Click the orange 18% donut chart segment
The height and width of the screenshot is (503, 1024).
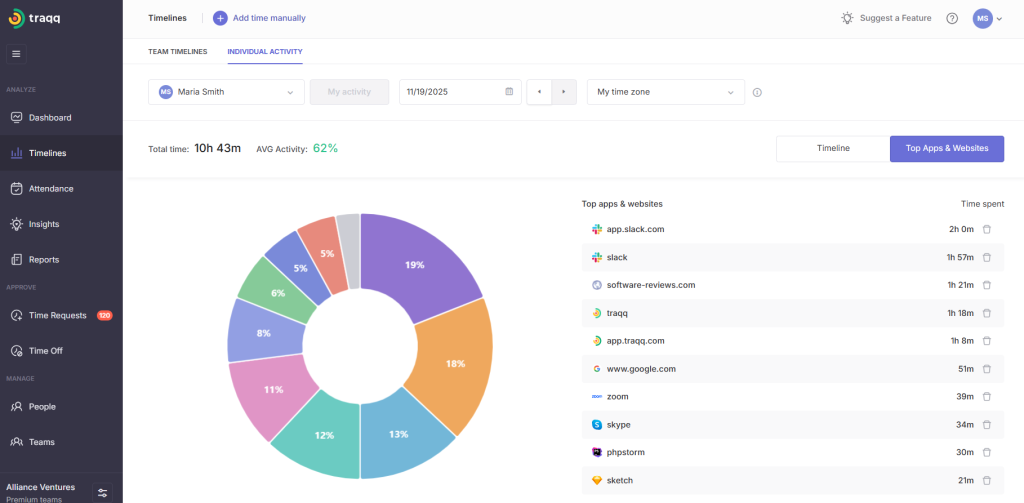(455, 363)
